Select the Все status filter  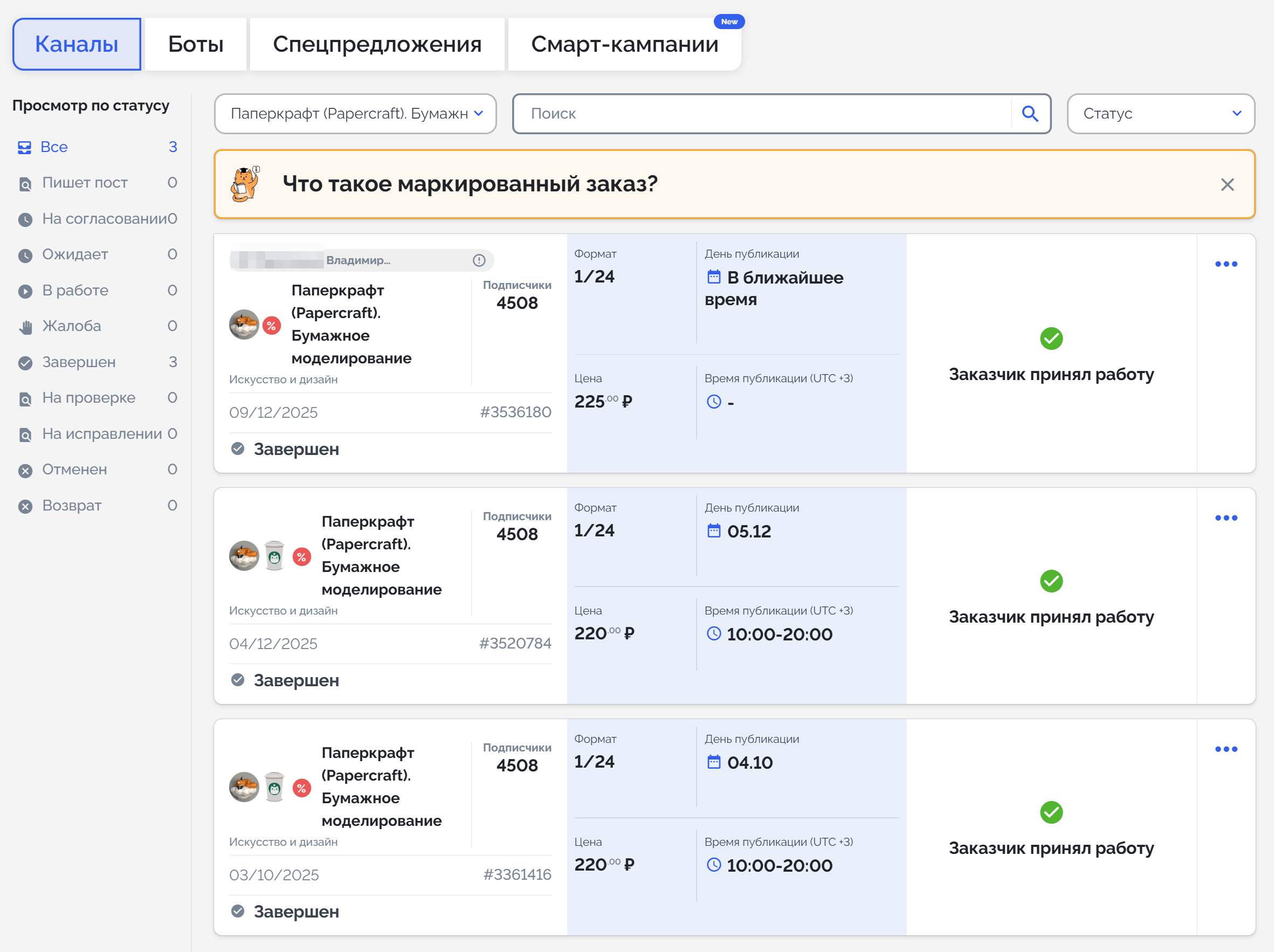point(53,147)
